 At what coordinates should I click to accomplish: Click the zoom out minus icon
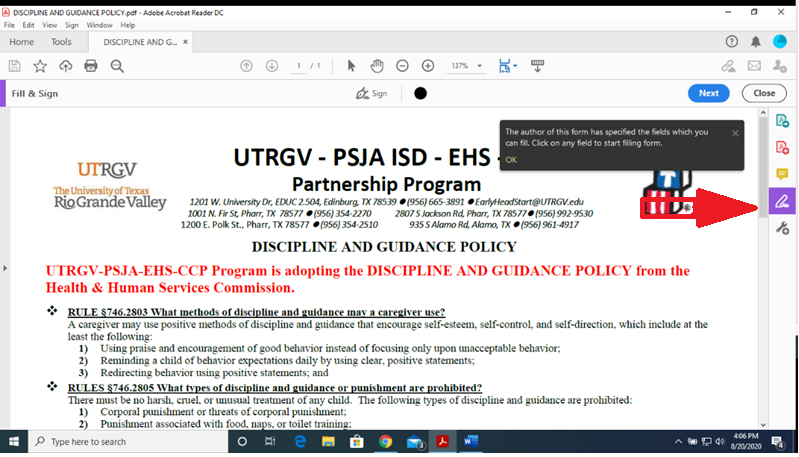coord(402,66)
